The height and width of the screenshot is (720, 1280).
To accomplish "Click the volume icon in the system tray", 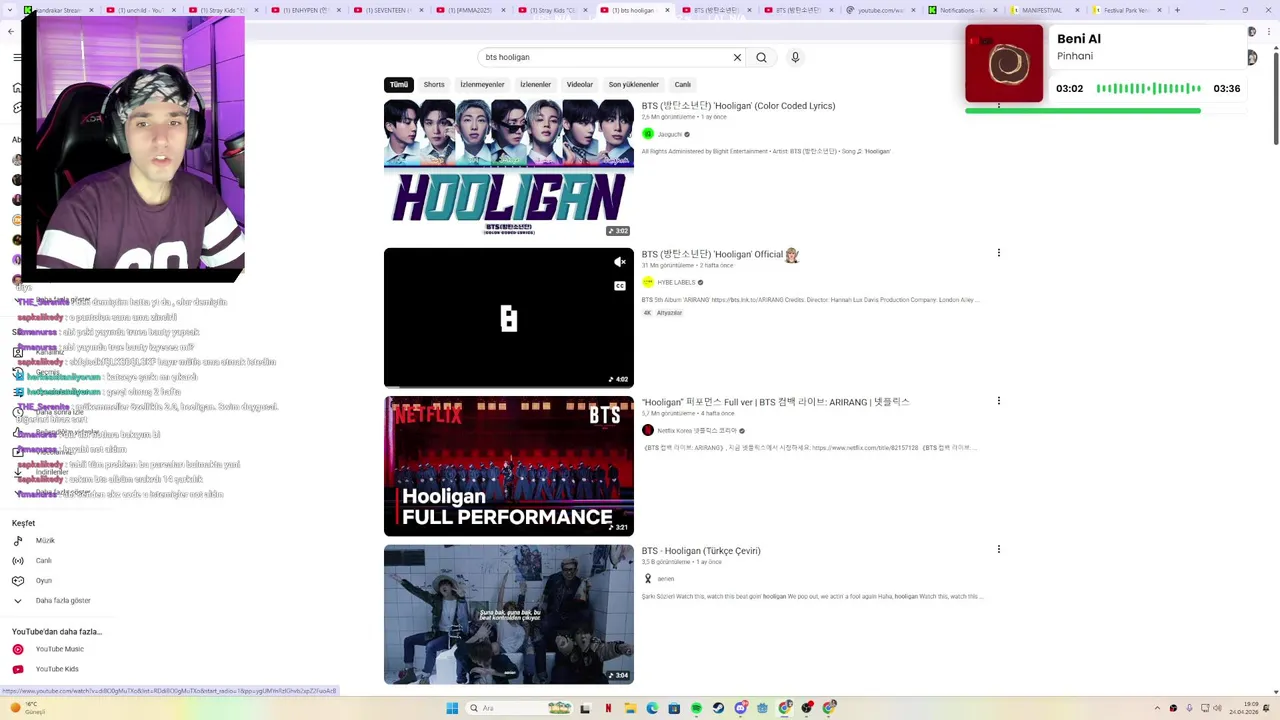I will tap(1217, 708).
